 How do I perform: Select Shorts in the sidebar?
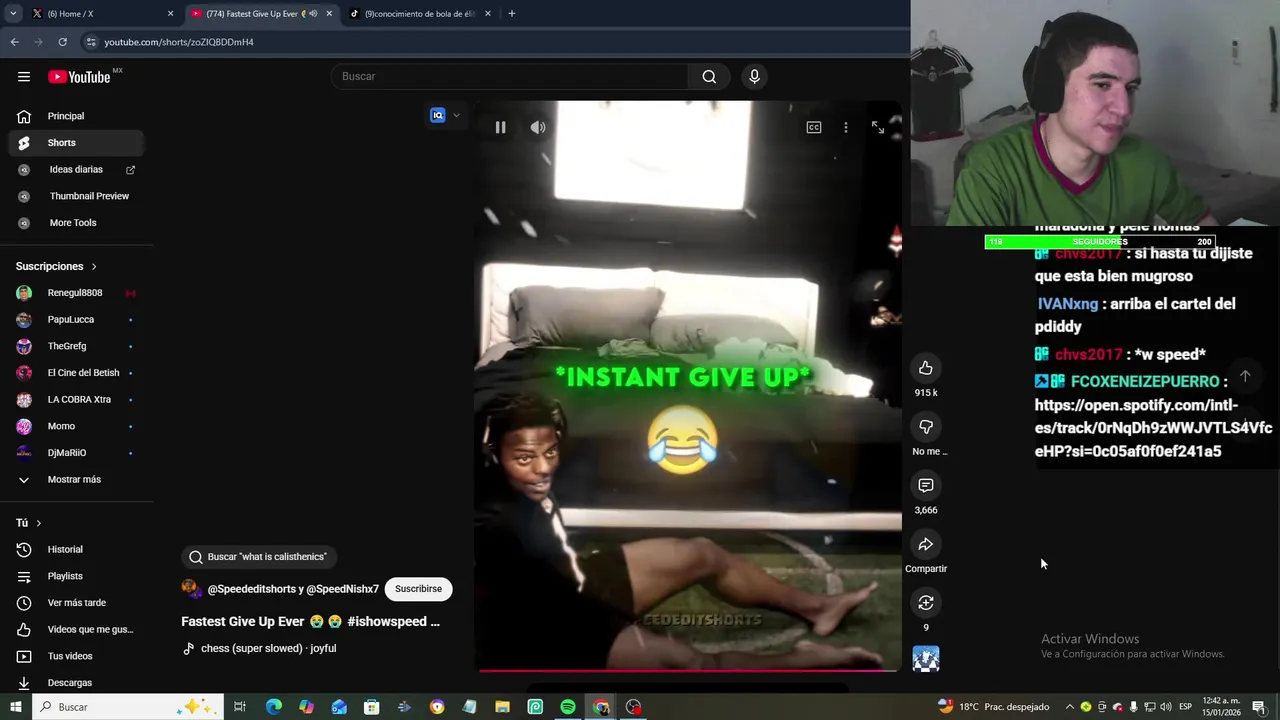coord(76,143)
